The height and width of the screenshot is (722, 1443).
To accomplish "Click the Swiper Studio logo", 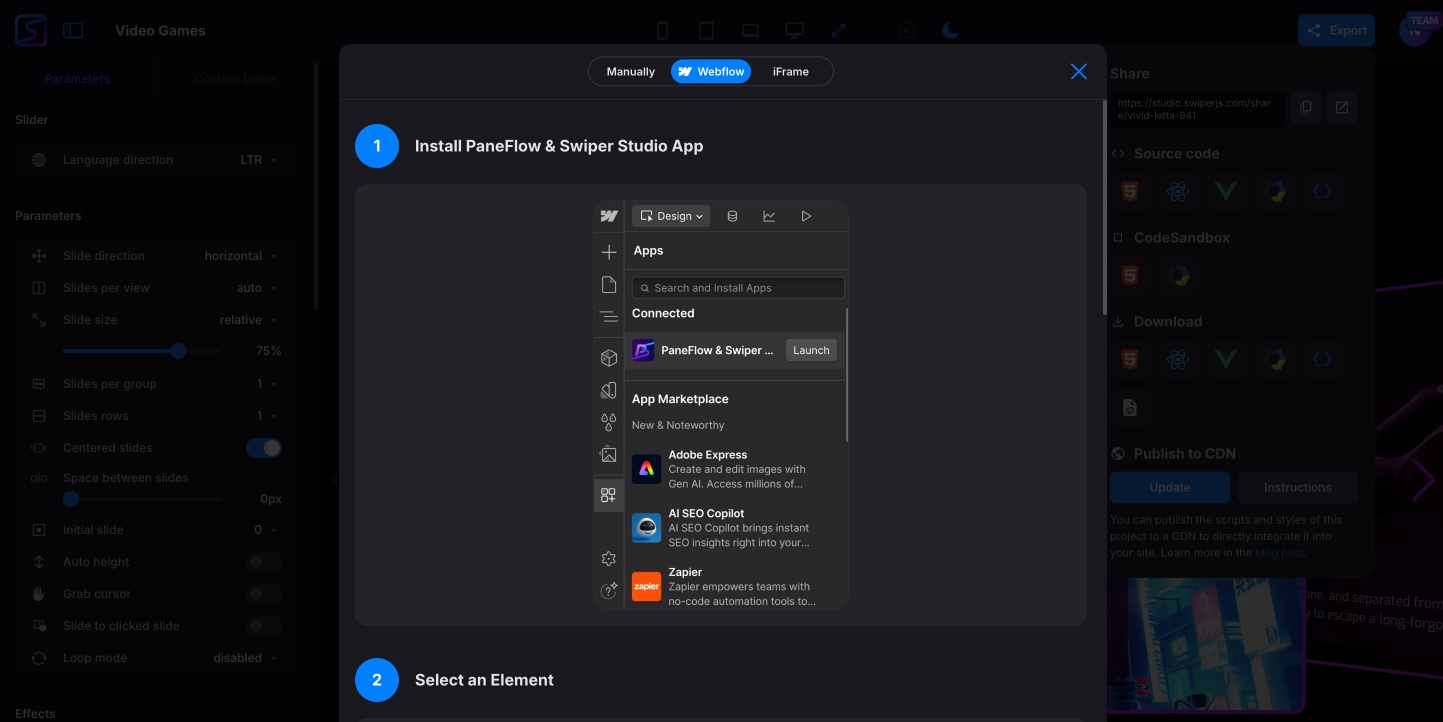I will point(31,30).
